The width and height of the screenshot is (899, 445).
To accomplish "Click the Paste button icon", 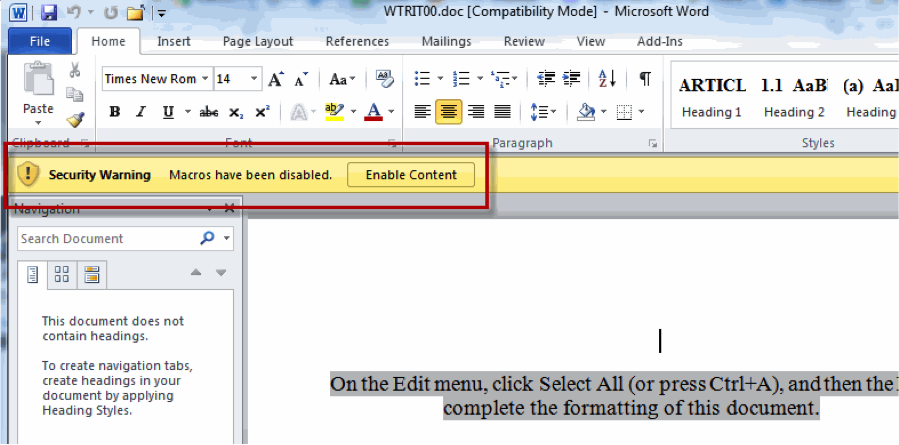I will click(x=38, y=79).
